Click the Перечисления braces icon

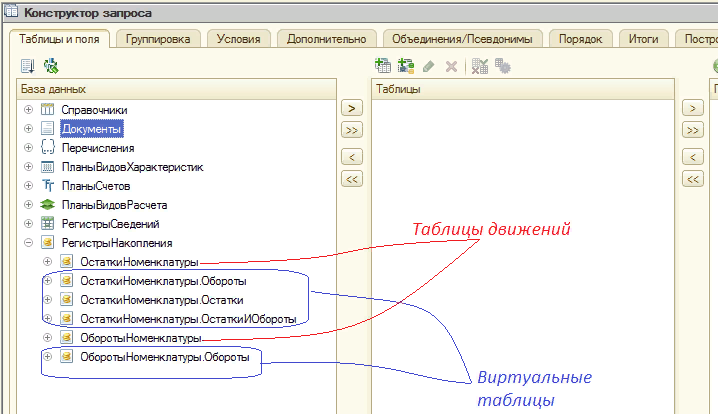pyautogui.click(x=48, y=147)
